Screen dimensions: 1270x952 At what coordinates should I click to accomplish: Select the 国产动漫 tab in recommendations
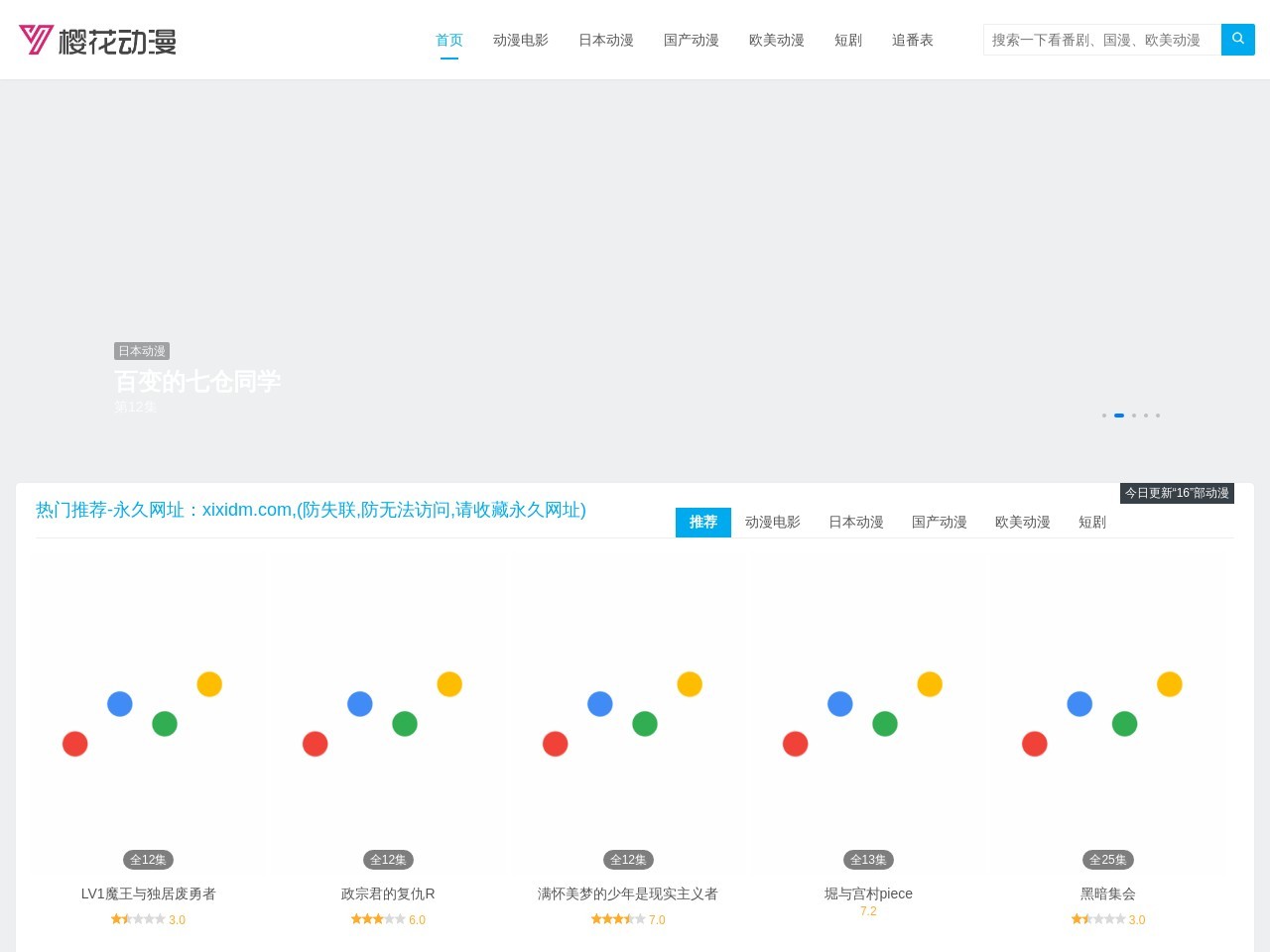click(x=940, y=523)
